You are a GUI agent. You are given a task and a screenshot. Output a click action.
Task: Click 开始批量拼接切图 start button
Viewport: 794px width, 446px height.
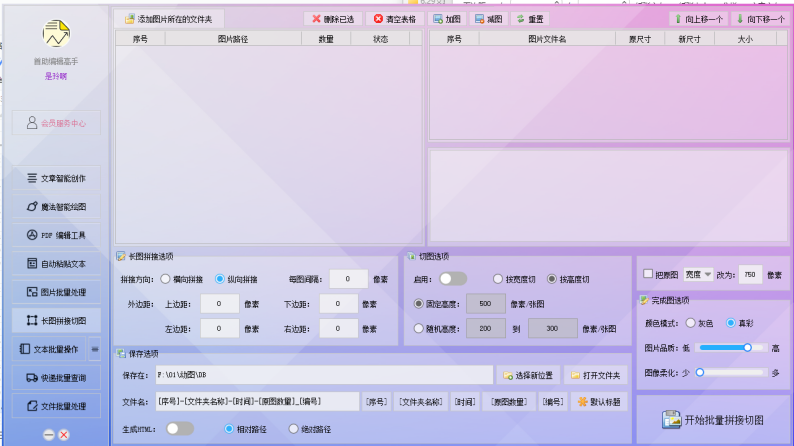click(x=712, y=420)
